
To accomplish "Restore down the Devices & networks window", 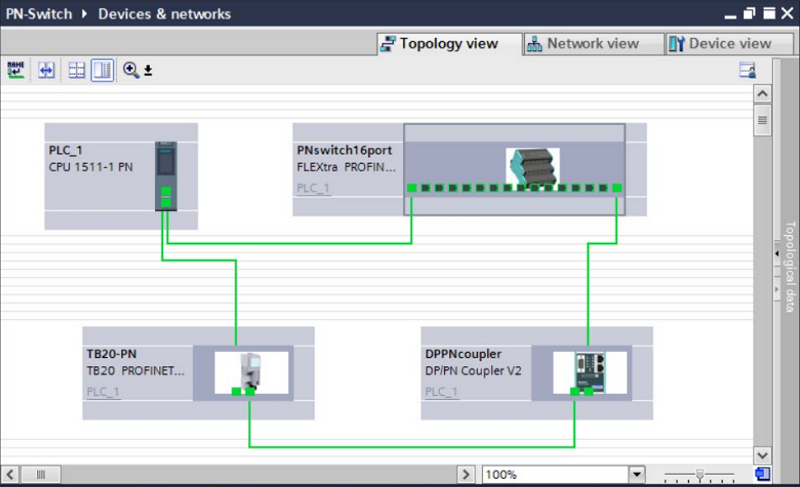I will coord(749,14).
